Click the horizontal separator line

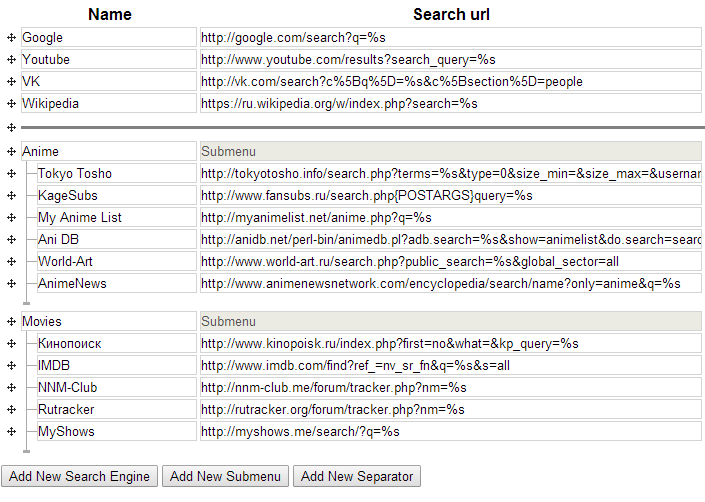[x=362, y=128]
